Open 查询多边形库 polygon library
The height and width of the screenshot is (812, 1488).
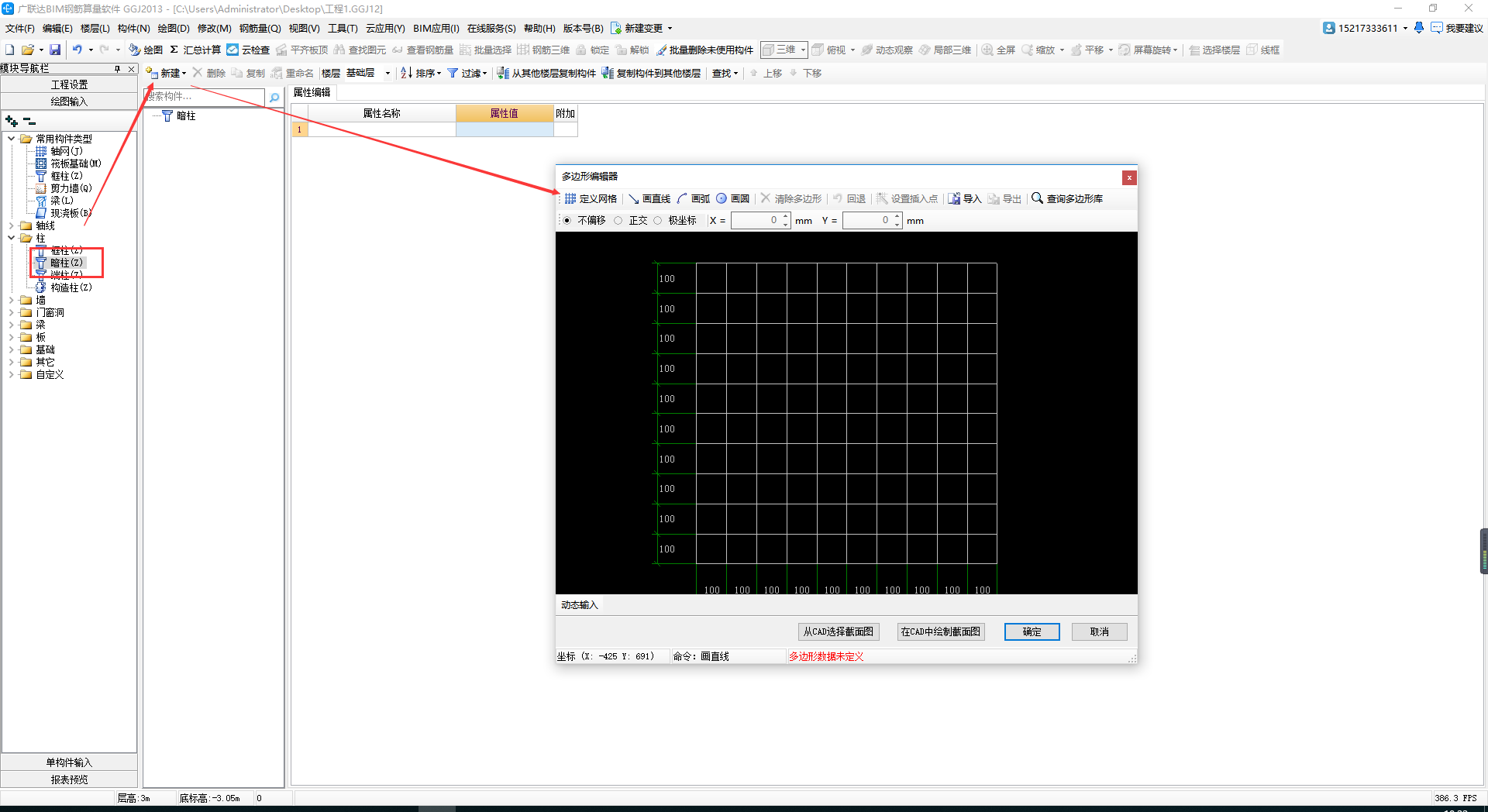pos(1067,199)
